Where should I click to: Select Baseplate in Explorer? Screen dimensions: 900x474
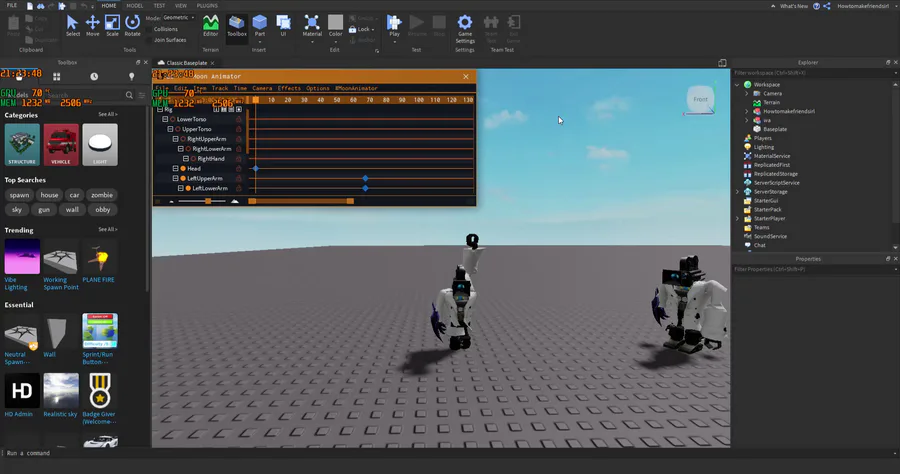775,129
